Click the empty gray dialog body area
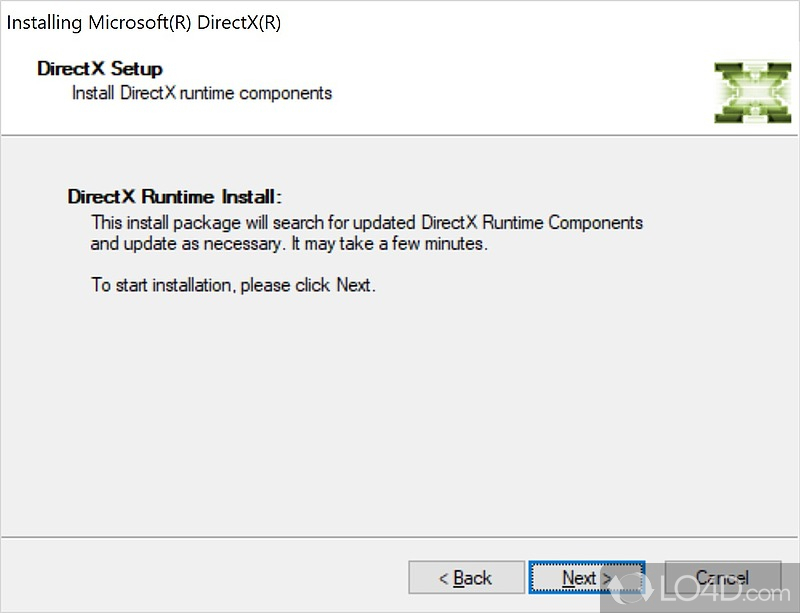The height and width of the screenshot is (613, 800). [x=400, y=420]
